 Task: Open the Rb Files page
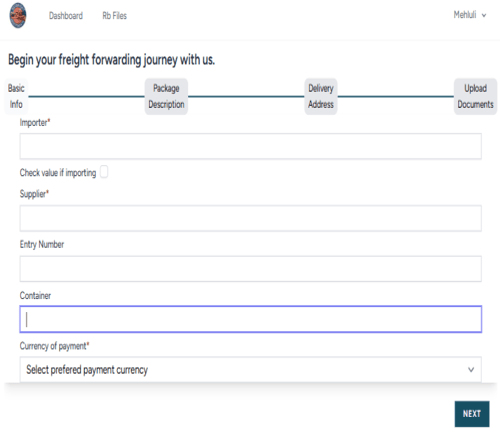(x=114, y=16)
